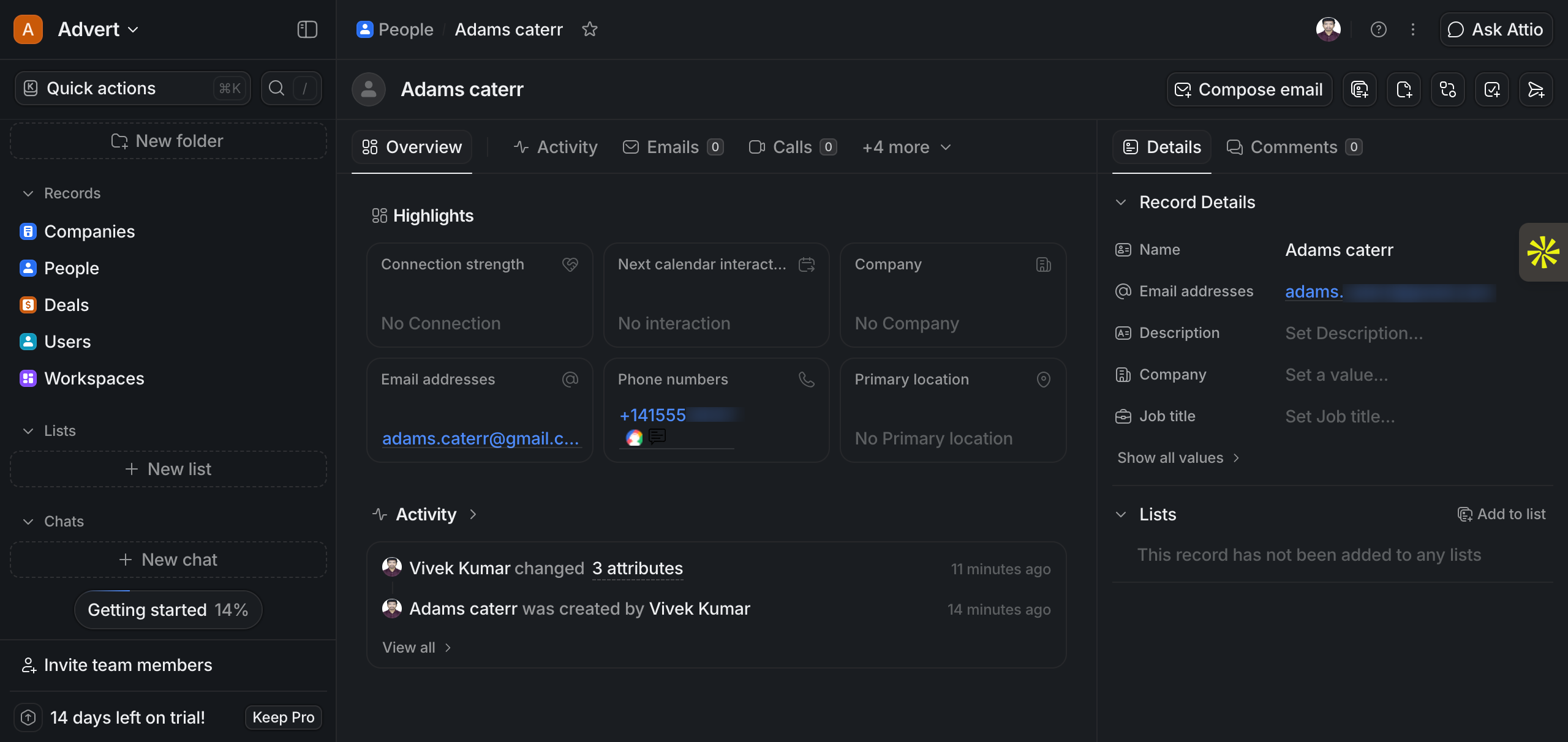Click Set Job title field
The height and width of the screenshot is (742, 1568).
[x=1340, y=416]
